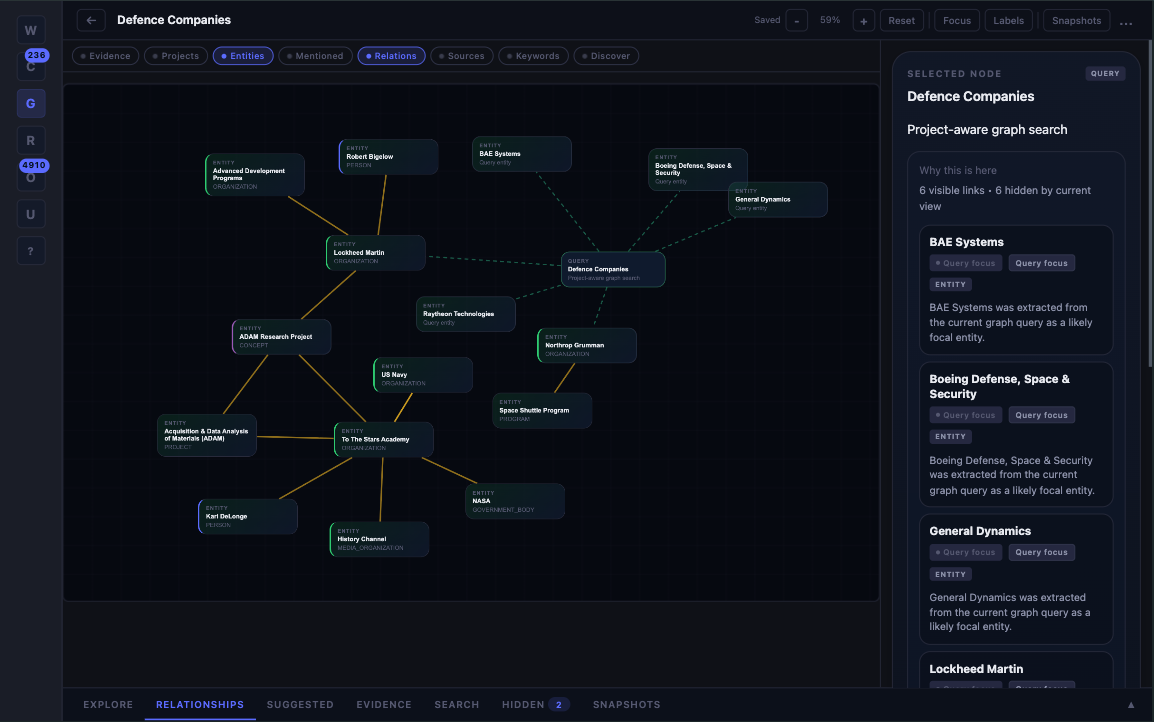The width and height of the screenshot is (1154, 722).
Task: Toggle the Discover filter chip
Action: tap(606, 56)
